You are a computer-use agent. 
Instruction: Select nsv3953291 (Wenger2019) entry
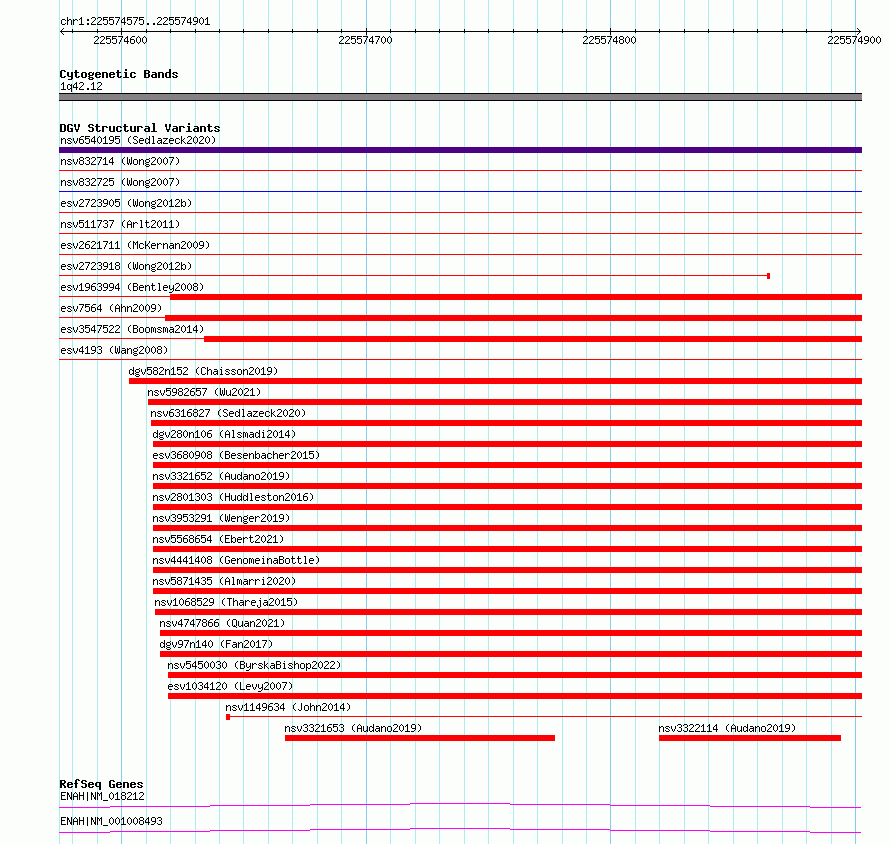(x=221, y=518)
